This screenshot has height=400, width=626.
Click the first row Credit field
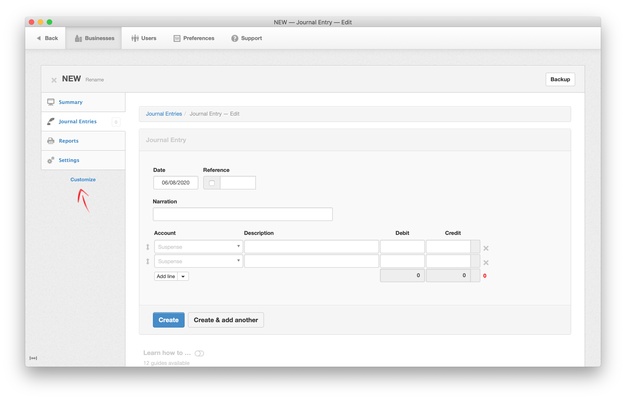tap(448, 247)
